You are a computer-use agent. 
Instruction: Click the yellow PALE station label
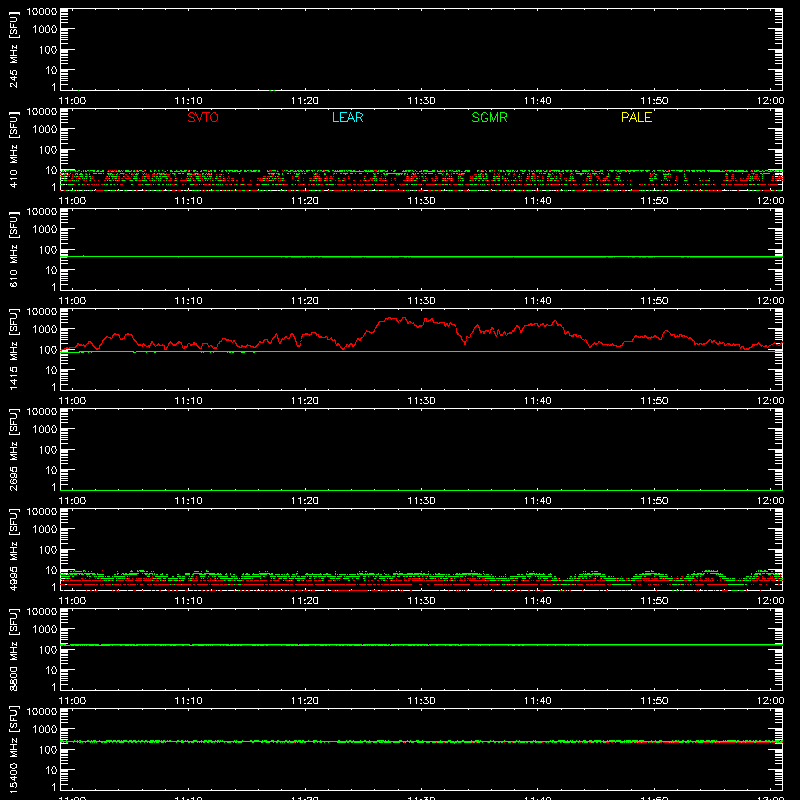coord(636,117)
